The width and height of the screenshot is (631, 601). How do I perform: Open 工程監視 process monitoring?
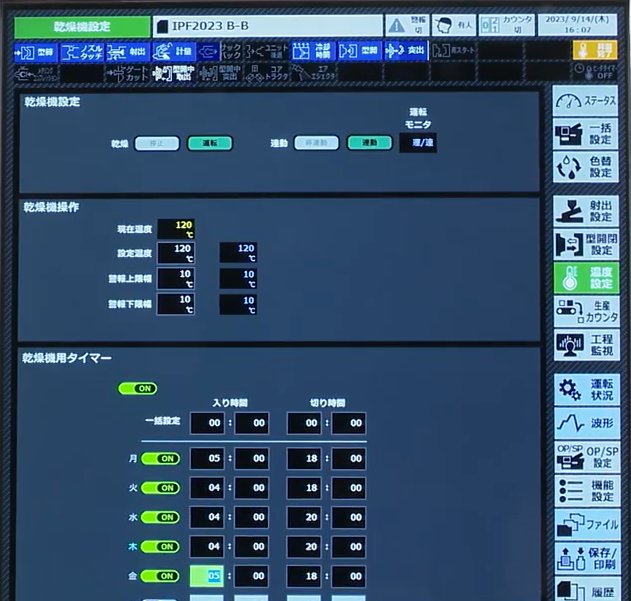click(586, 345)
